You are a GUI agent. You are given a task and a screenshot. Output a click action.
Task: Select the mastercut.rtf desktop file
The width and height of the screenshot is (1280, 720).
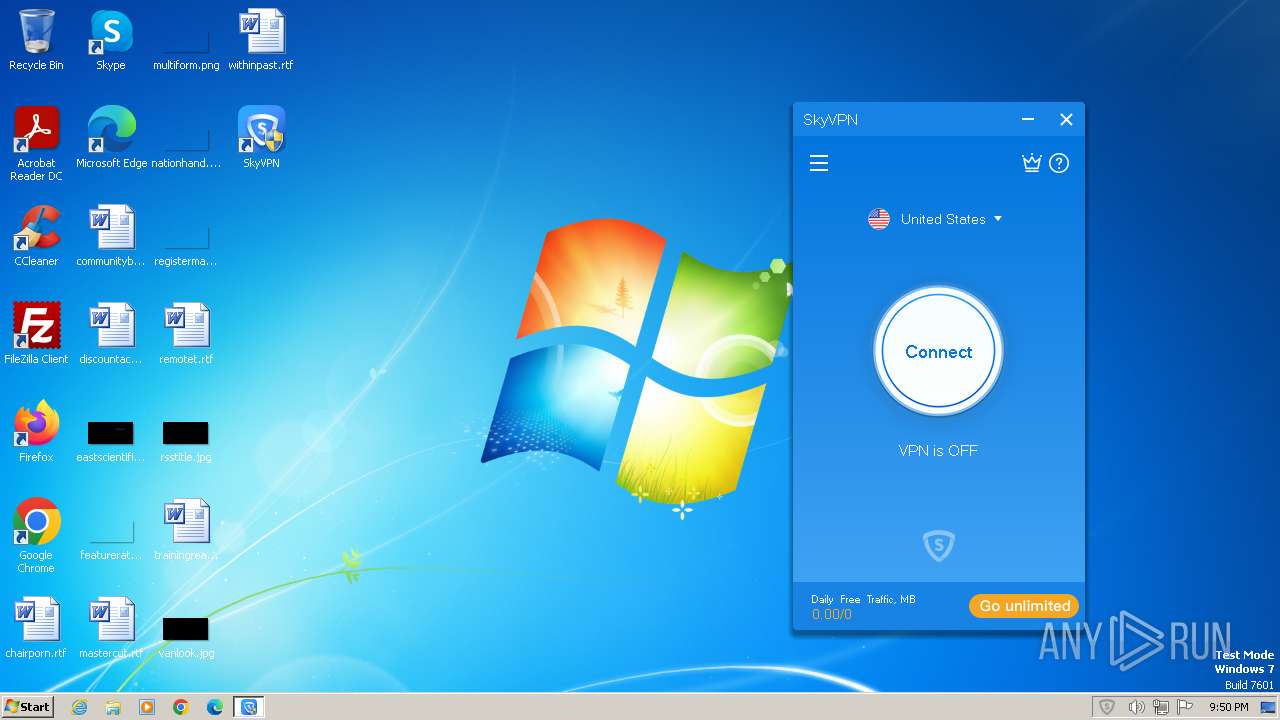point(111,628)
